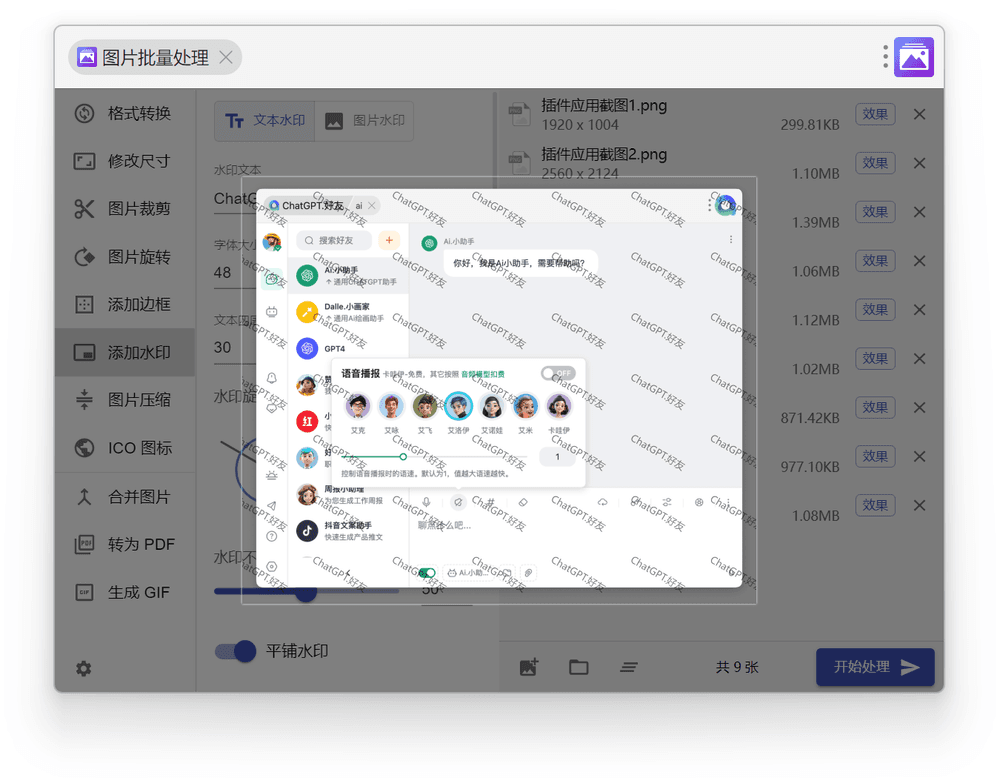Screen dimensions: 1000x778
Task: Click the watermark opacity slider handle
Action: click(x=306, y=592)
